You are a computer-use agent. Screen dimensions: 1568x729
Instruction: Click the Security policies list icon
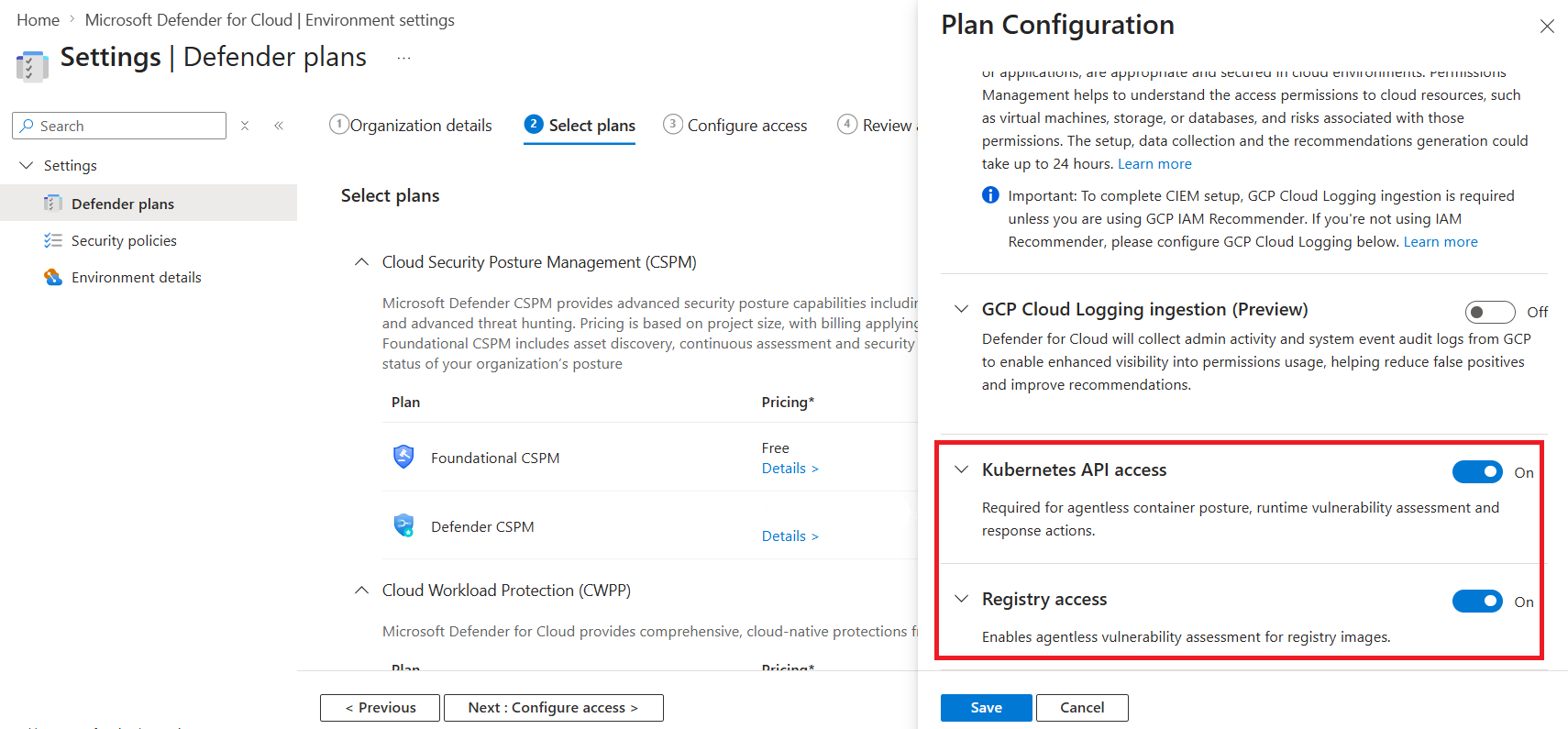[x=53, y=240]
